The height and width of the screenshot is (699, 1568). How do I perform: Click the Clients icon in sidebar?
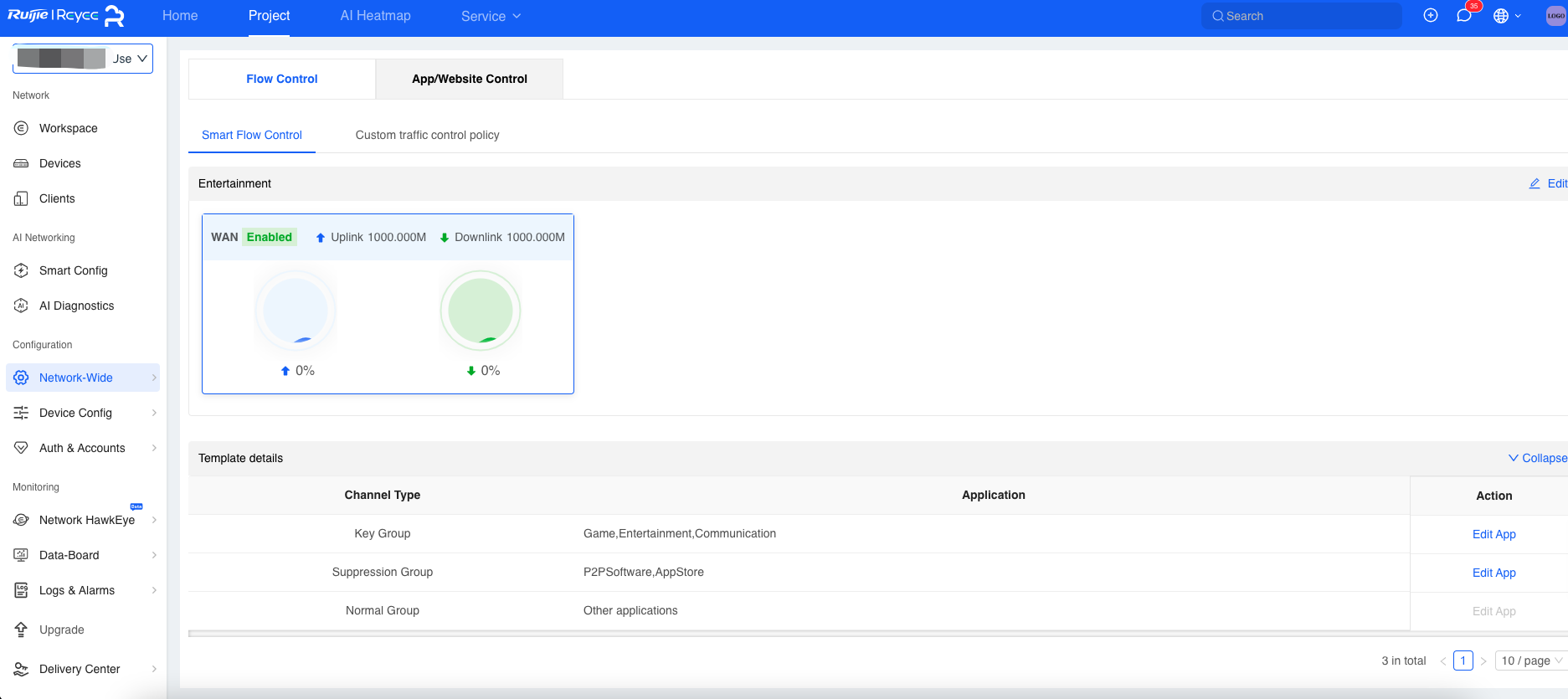(x=22, y=198)
